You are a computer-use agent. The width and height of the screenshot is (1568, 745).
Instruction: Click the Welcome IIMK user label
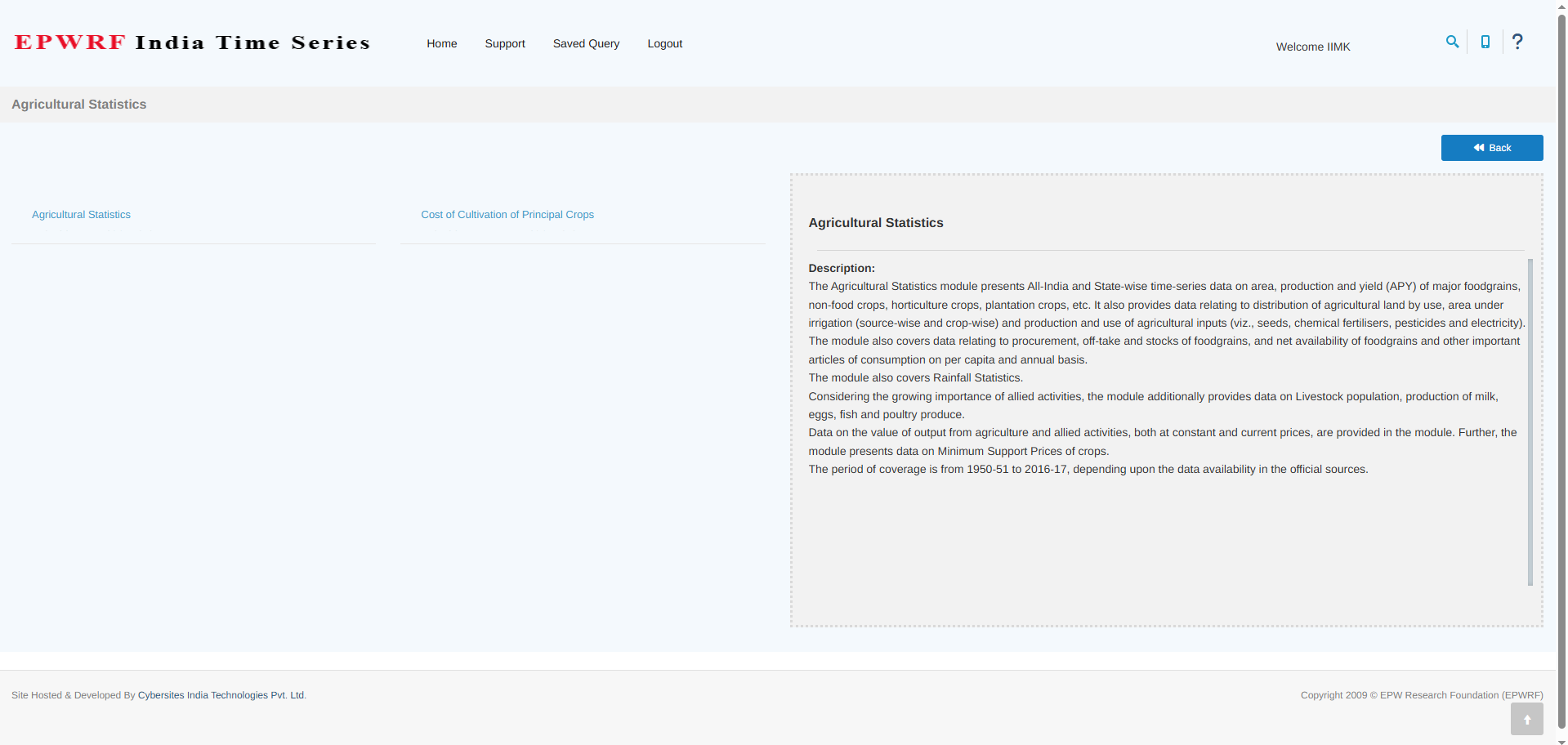1312,47
